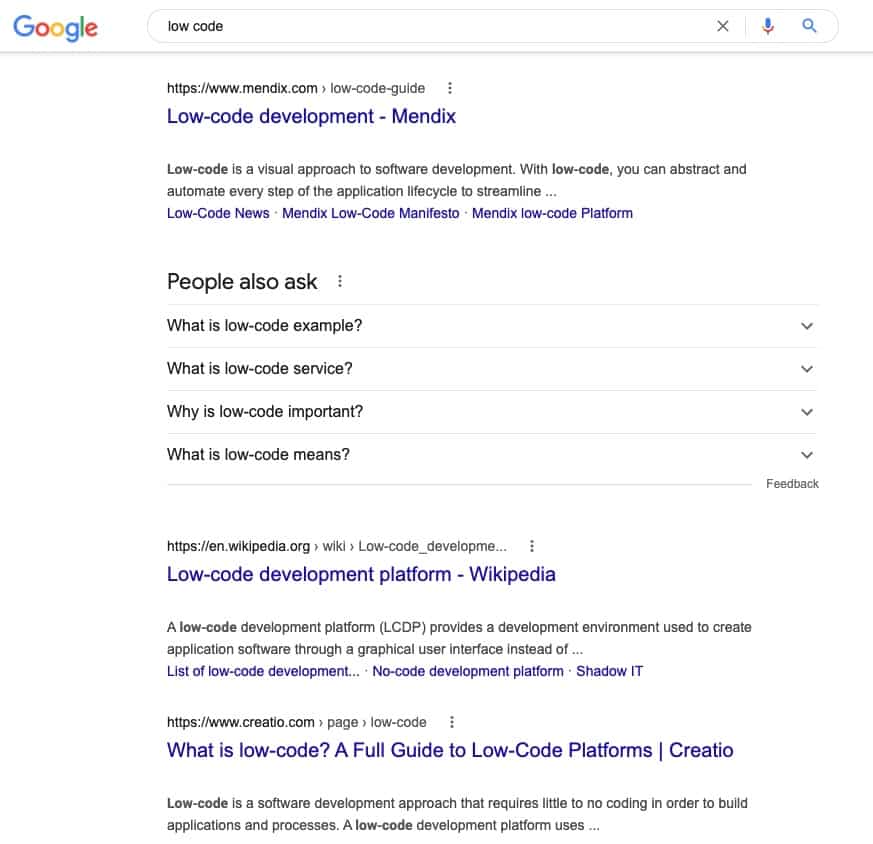Screen dimensions: 873x844
Task: Expand "What is low-code means?" question
Action: 492,455
